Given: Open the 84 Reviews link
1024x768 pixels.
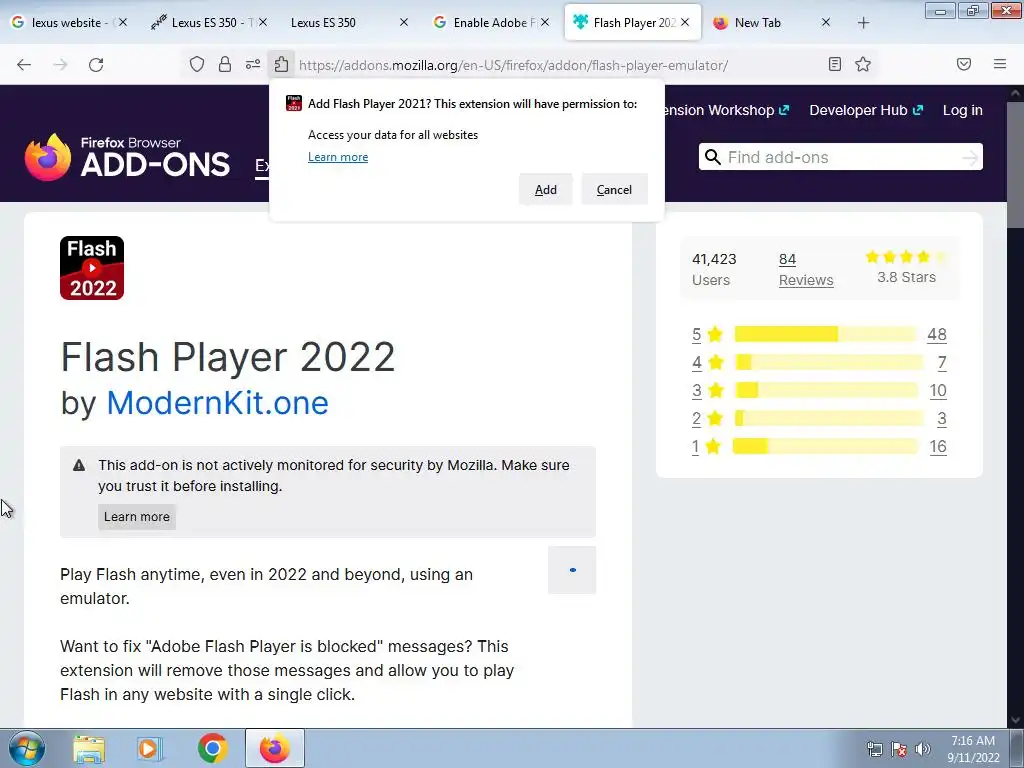Looking at the screenshot, I should pos(806,269).
